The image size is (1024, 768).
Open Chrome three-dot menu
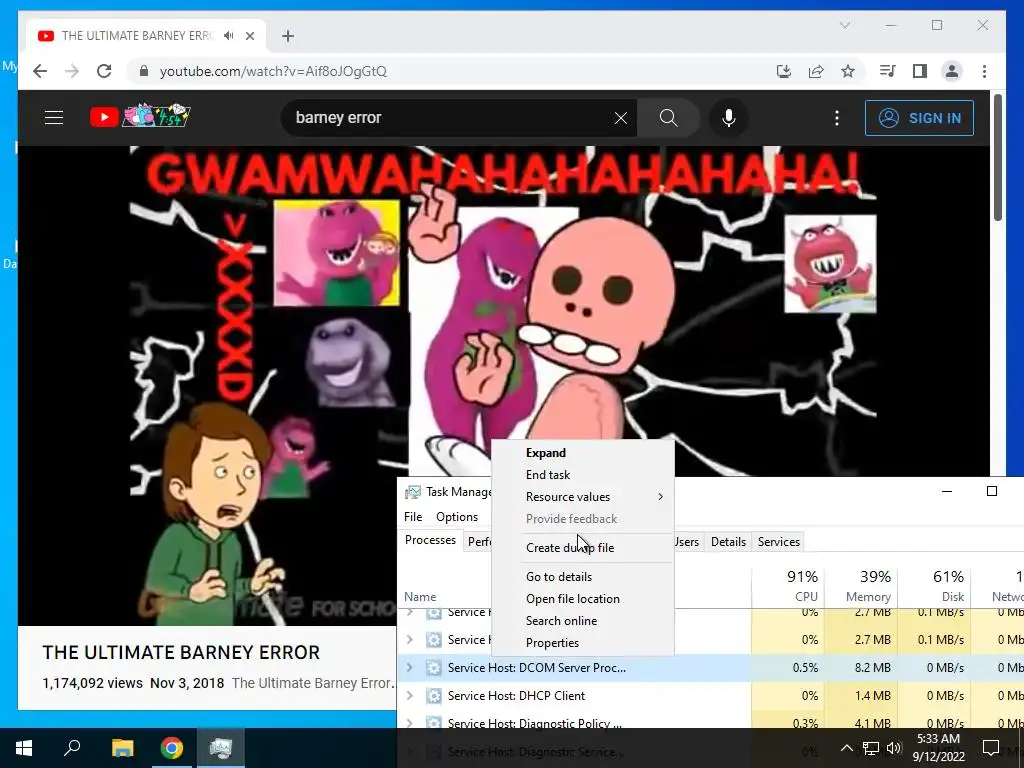click(x=984, y=71)
